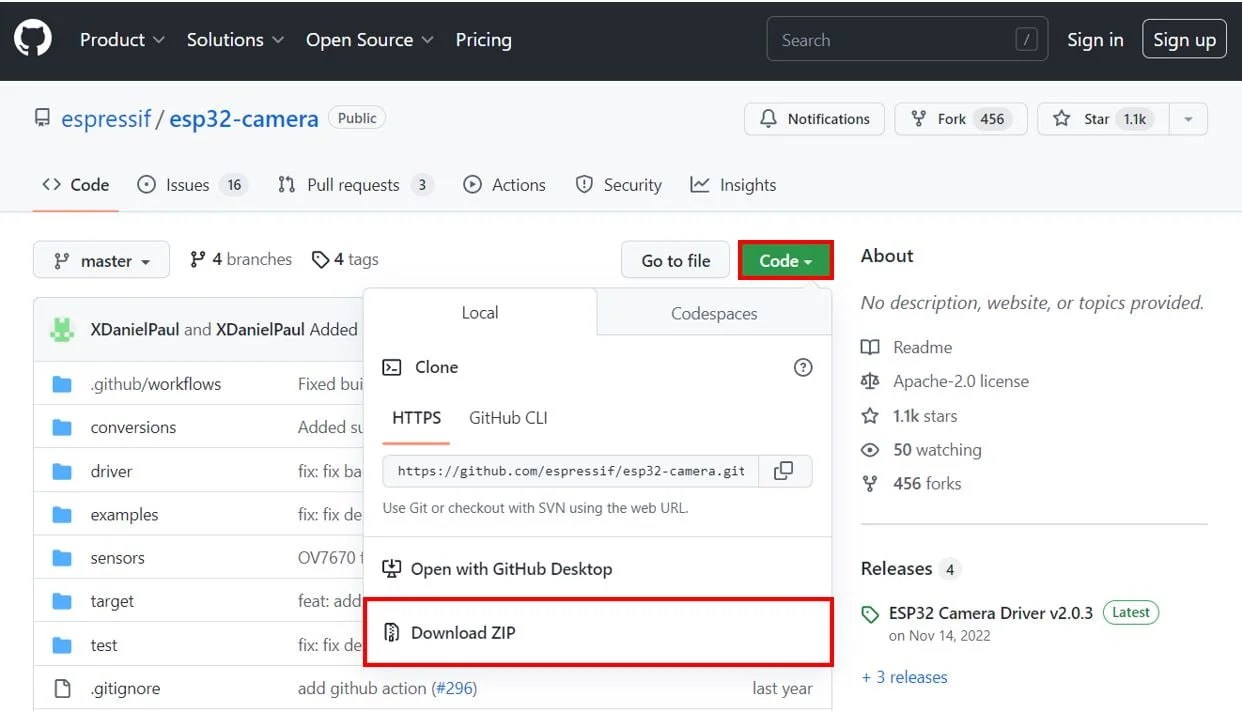
Task: Click the GitHub logo icon
Action: point(33,39)
